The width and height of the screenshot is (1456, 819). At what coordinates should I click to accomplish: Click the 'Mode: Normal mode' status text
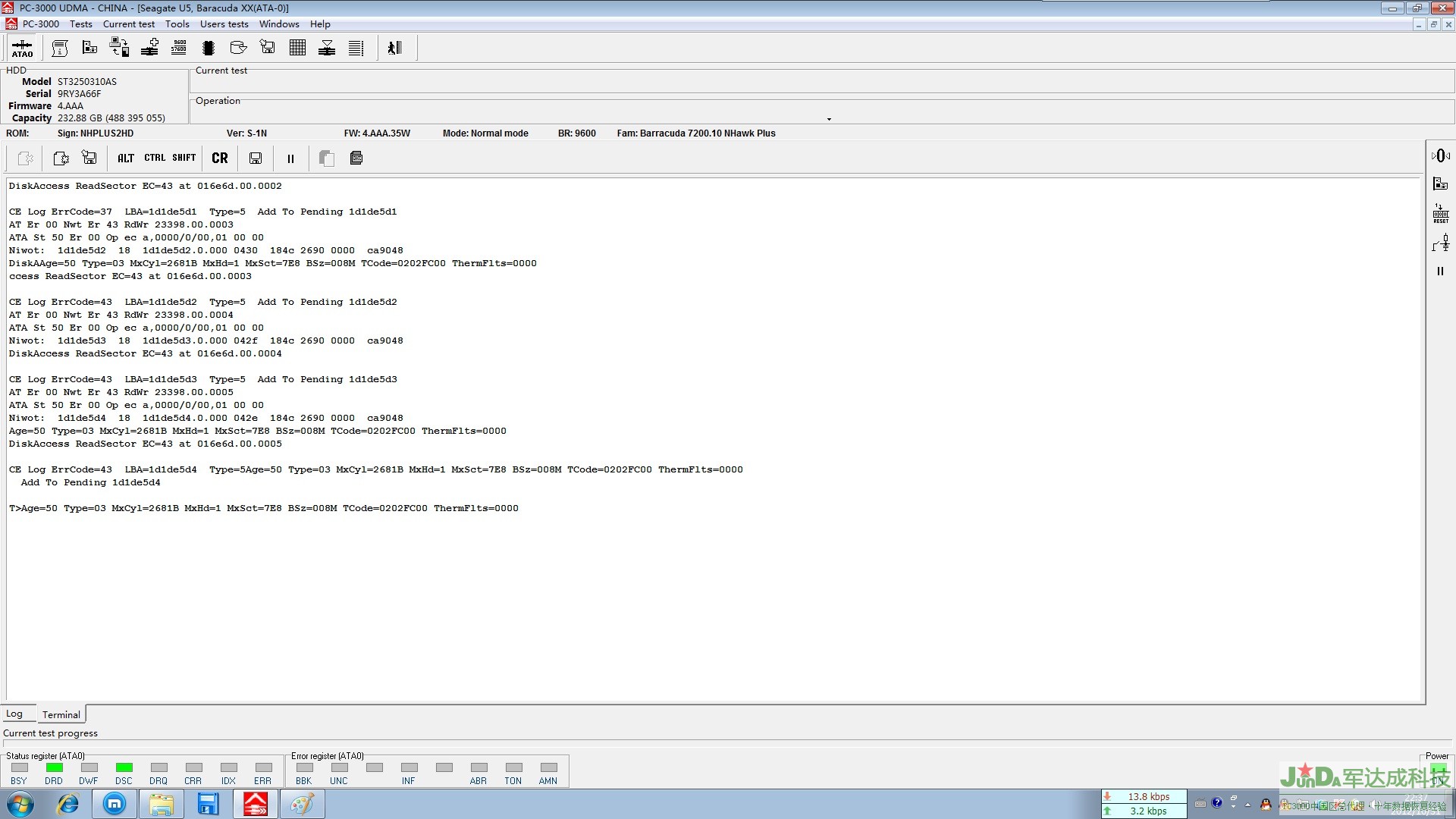[485, 133]
